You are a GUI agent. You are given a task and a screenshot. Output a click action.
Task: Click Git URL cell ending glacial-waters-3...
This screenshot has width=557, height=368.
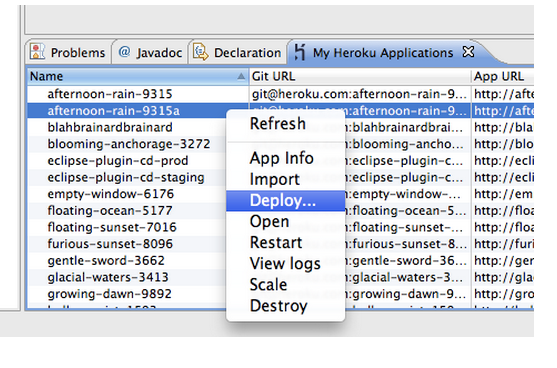click(x=407, y=277)
